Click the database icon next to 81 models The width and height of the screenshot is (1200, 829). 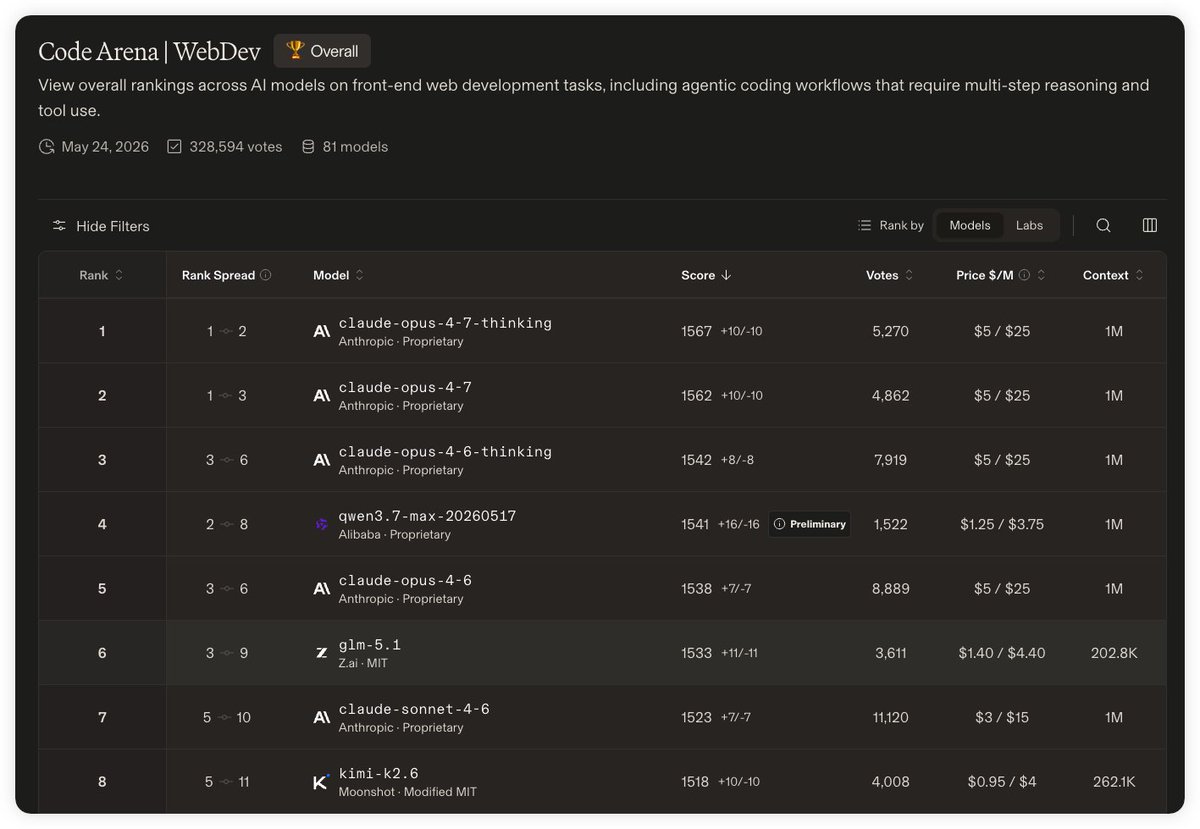[308, 147]
